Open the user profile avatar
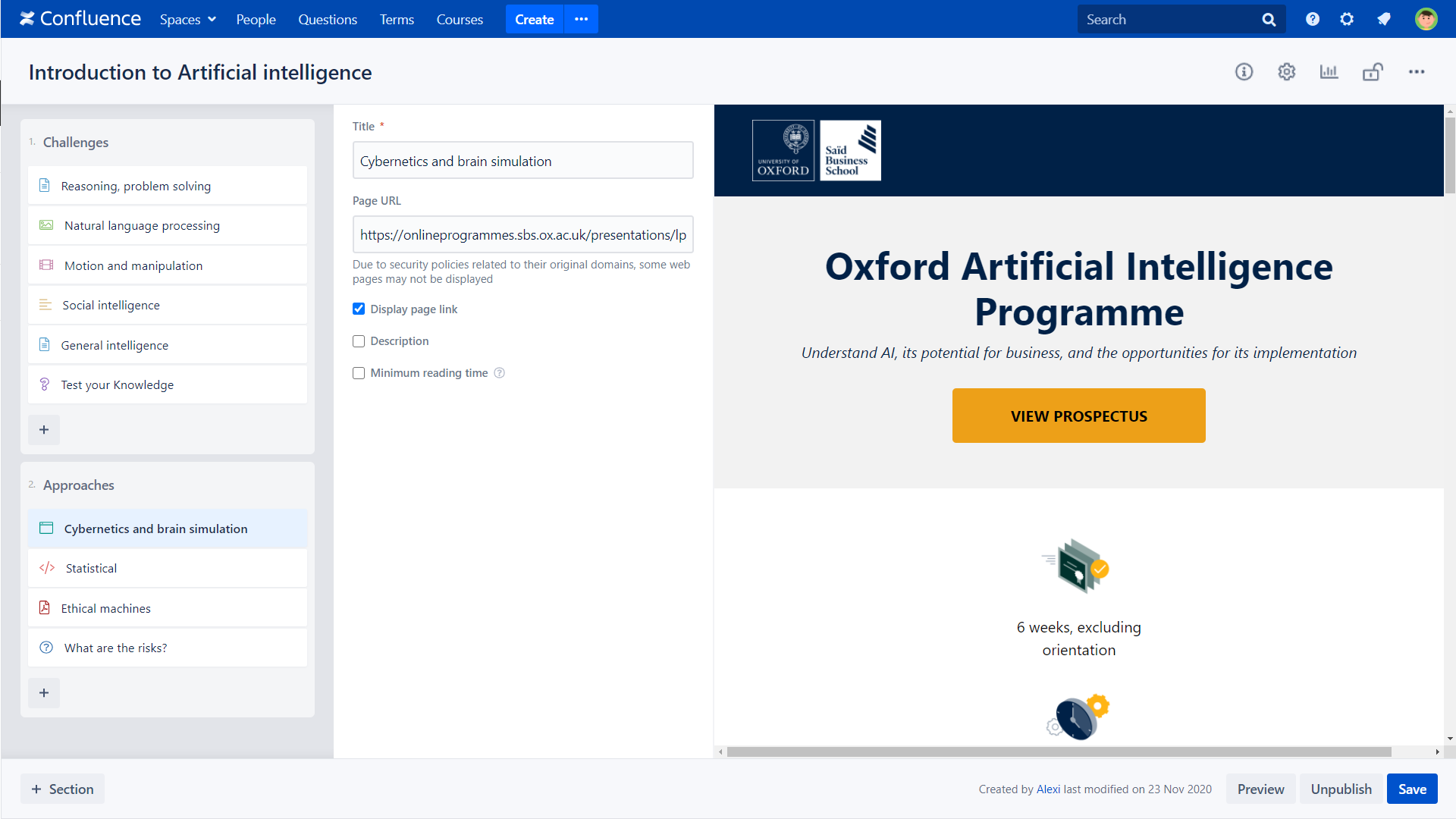 pyautogui.click(x=1426, y=19)
